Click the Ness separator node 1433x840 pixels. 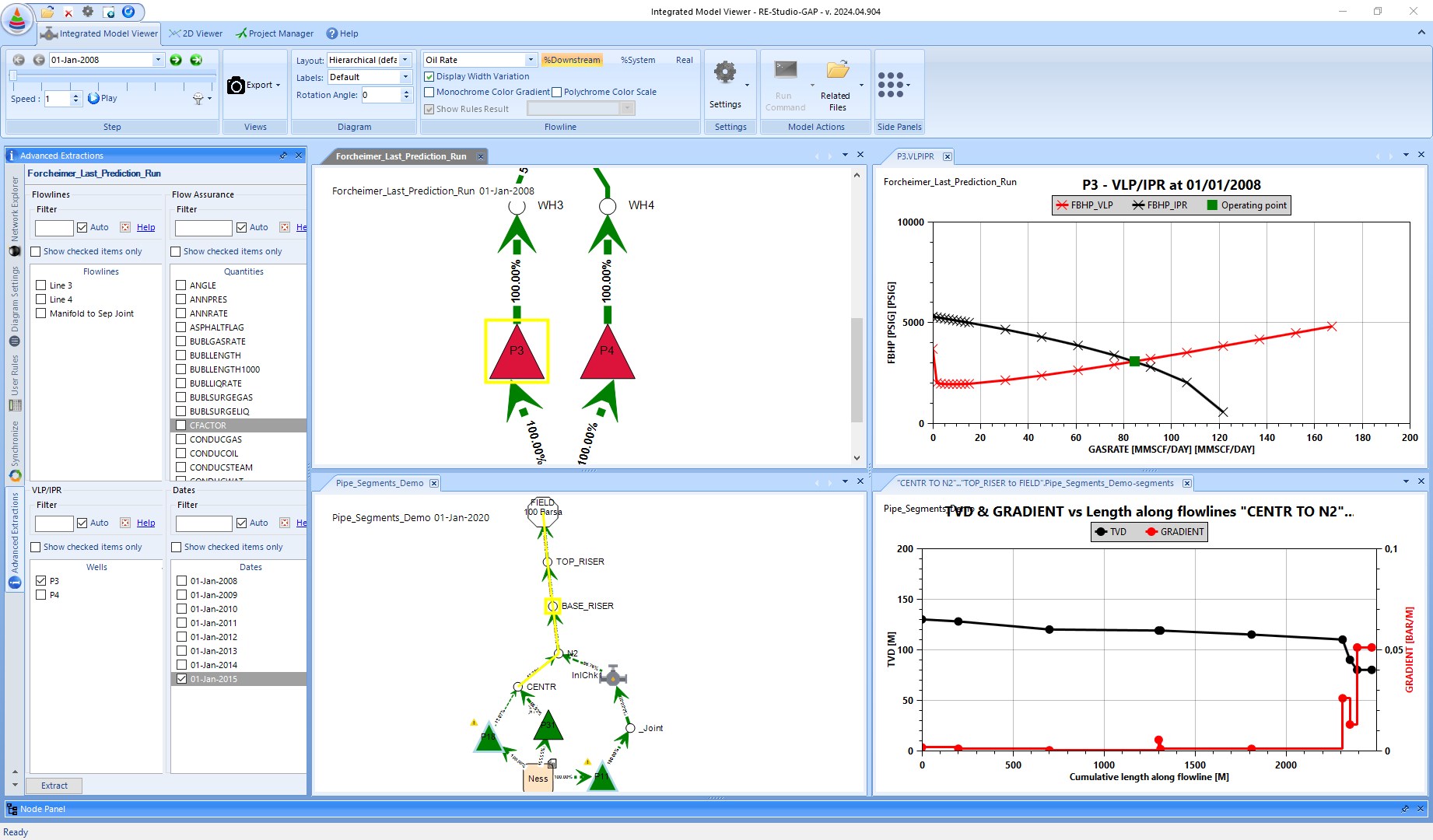point(538,778)
